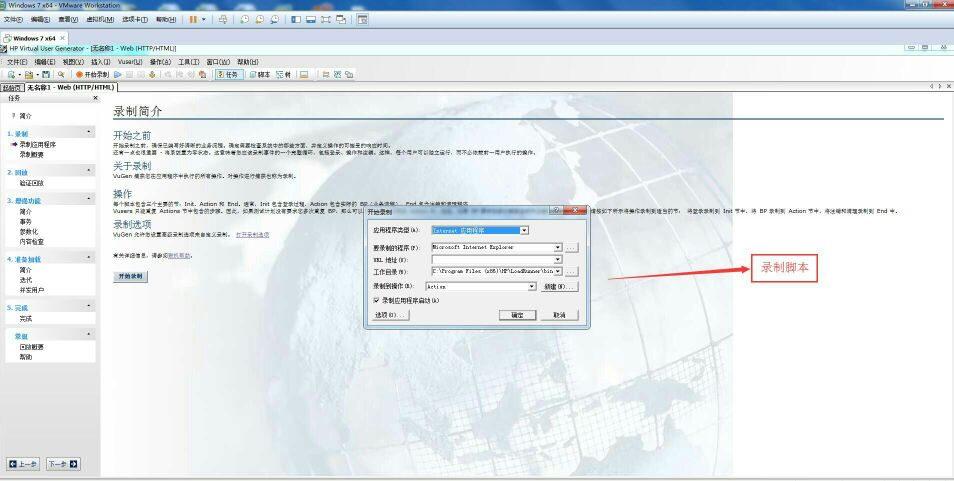
Task: Switch to the 起始页 tab
Action: point(12,87)
